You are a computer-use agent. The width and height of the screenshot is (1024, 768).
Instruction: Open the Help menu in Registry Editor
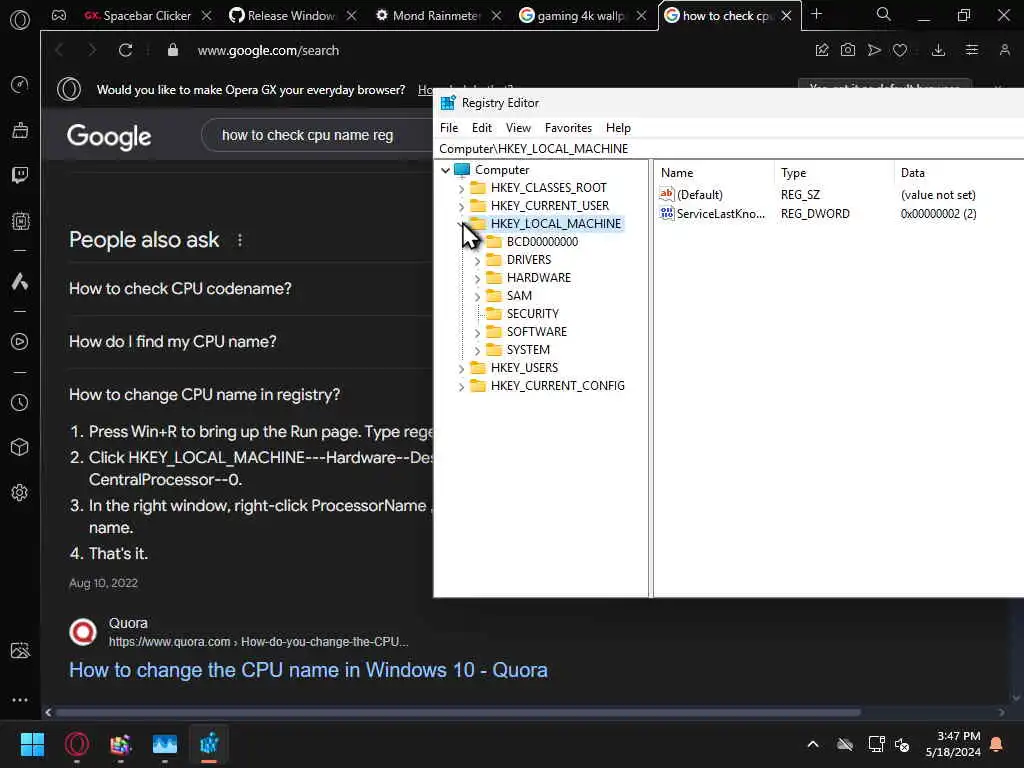click(618, 128)
